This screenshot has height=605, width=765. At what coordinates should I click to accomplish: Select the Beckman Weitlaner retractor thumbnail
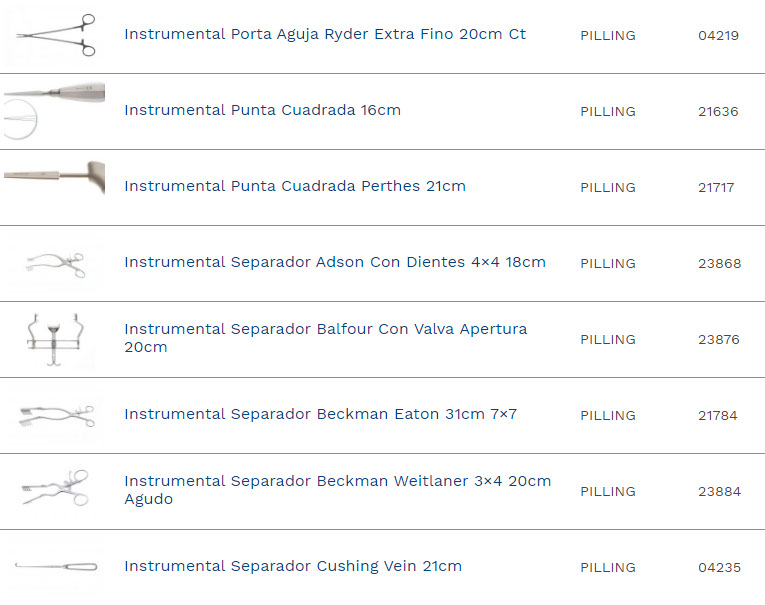(55, 490)
